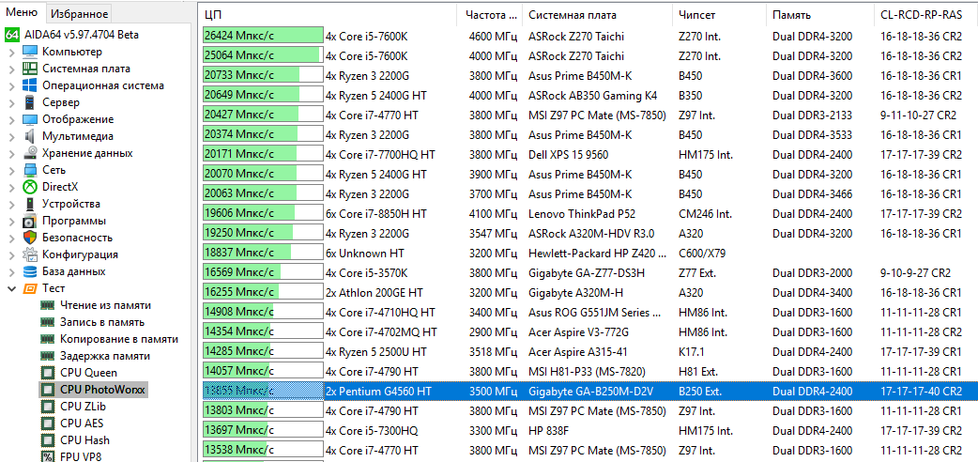Click the DirectX Xbox-style icon
The height and width of the screenshot is (462, 978).
[x=29, y=187]
